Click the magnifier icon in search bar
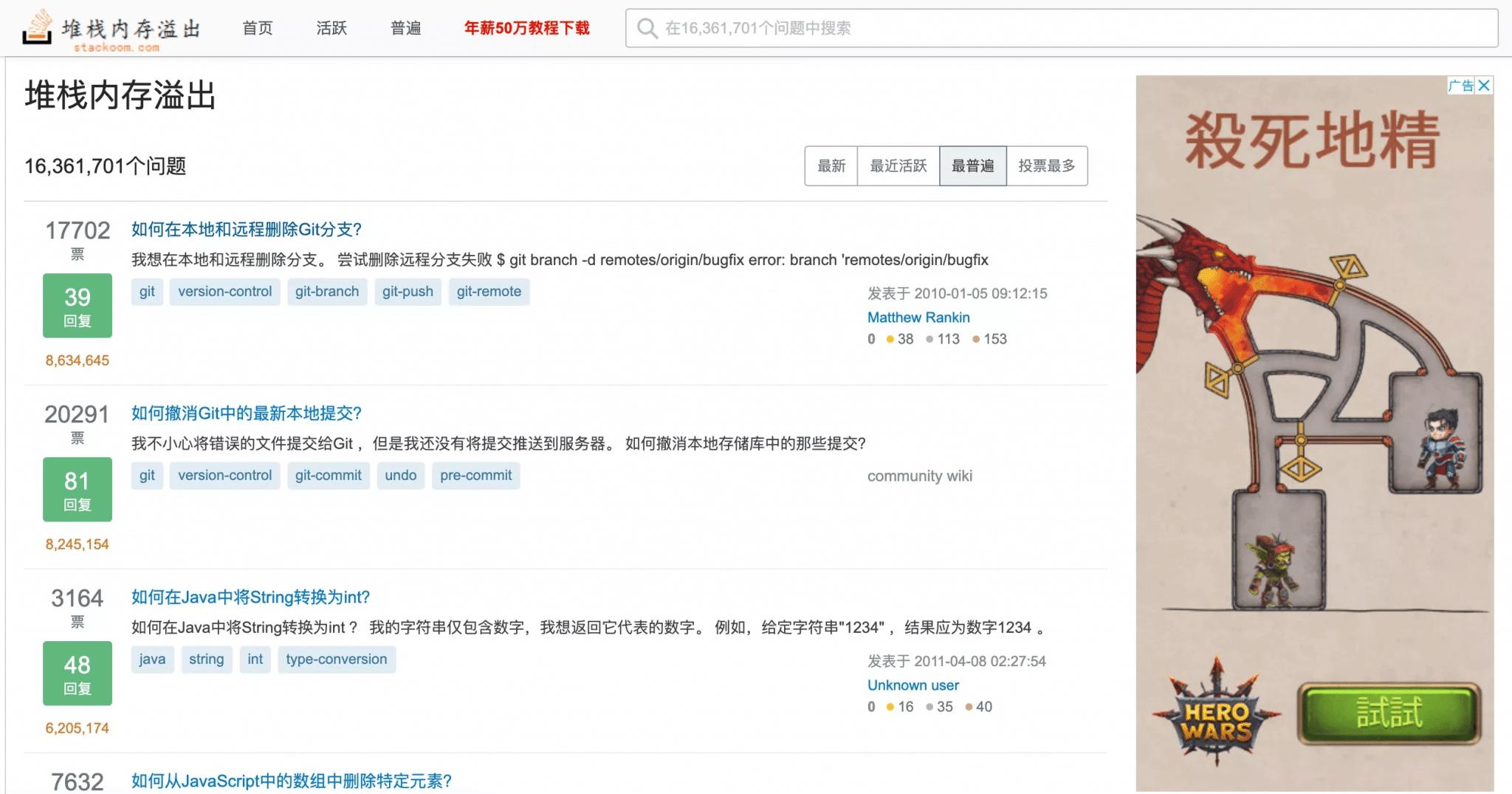 pyautogui.click(x=647, y=28)
